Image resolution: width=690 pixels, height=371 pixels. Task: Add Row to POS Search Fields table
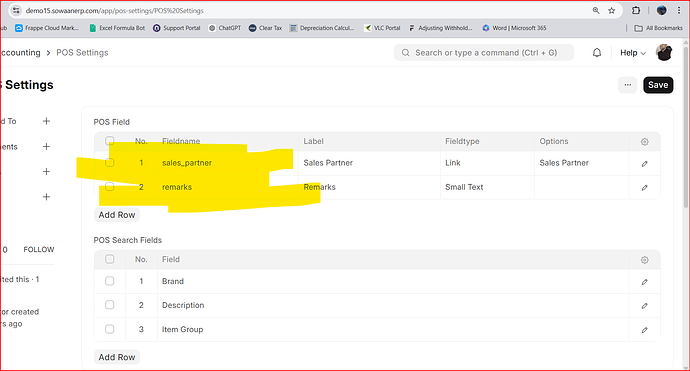click(x=117, y=357)
